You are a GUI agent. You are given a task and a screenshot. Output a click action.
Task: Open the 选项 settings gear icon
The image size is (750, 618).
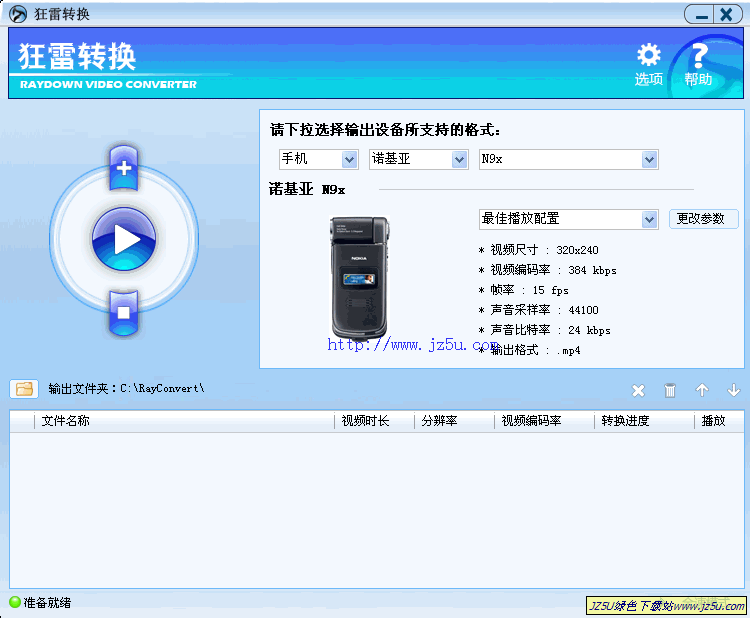649,64
